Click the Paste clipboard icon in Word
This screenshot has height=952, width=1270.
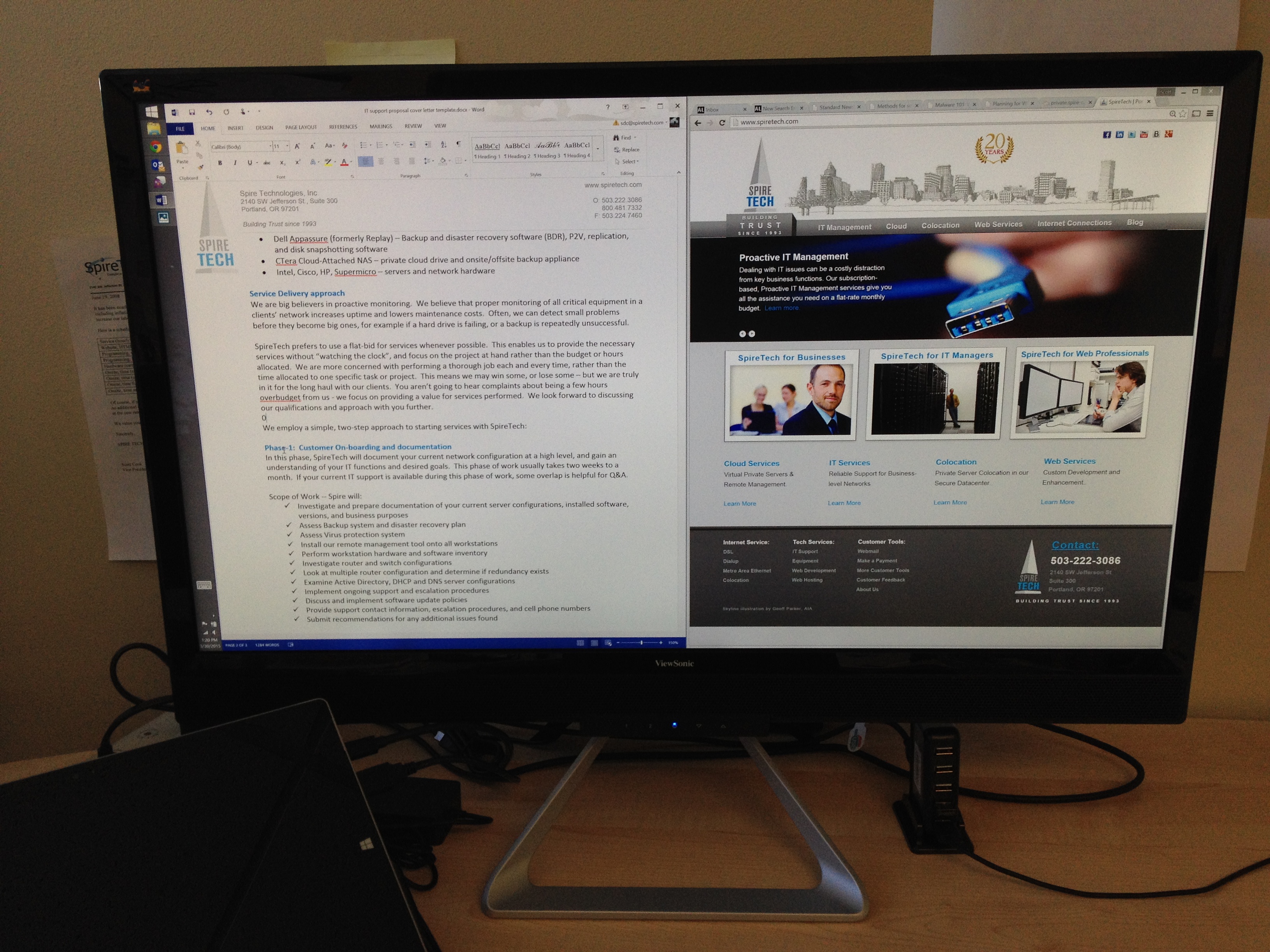[x=182, y=147]
